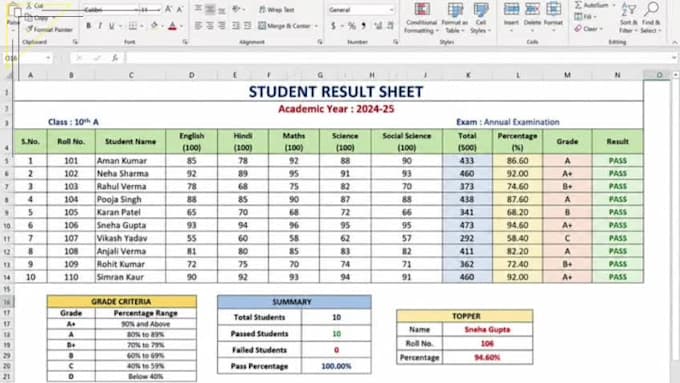Toggle Wrap Text
This screenshot has width=680, height=383.
(x=276, y=9)
